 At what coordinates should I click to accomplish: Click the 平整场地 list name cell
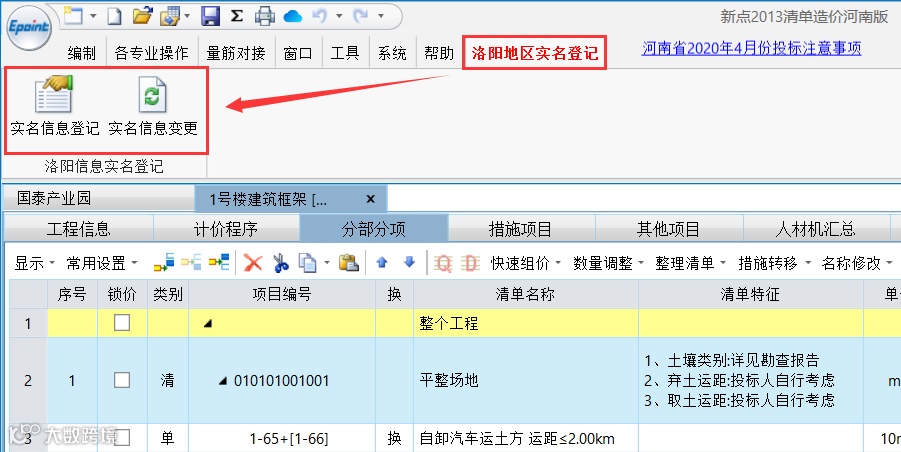[526, 381]
